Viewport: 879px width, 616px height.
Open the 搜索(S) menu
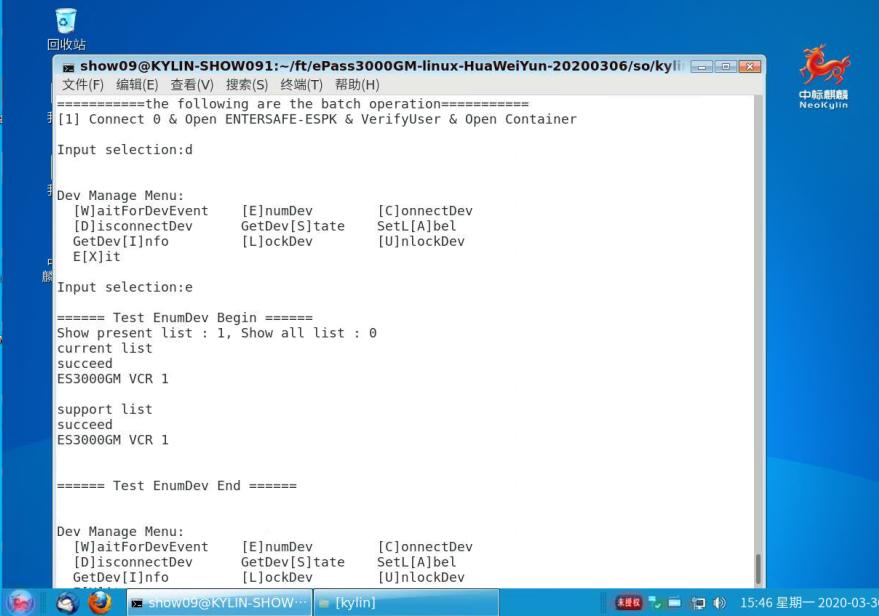coord(247,85)
